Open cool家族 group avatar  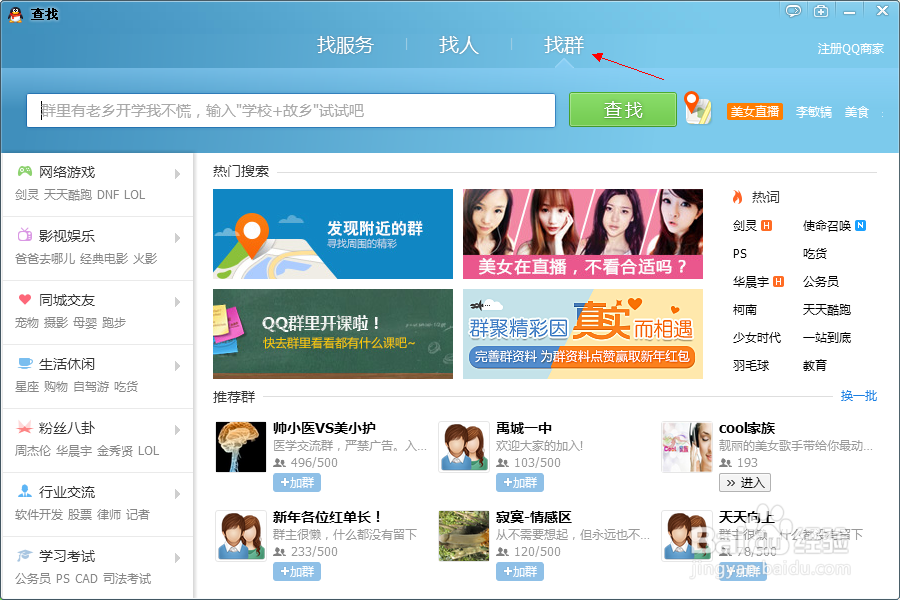(686, 447)
